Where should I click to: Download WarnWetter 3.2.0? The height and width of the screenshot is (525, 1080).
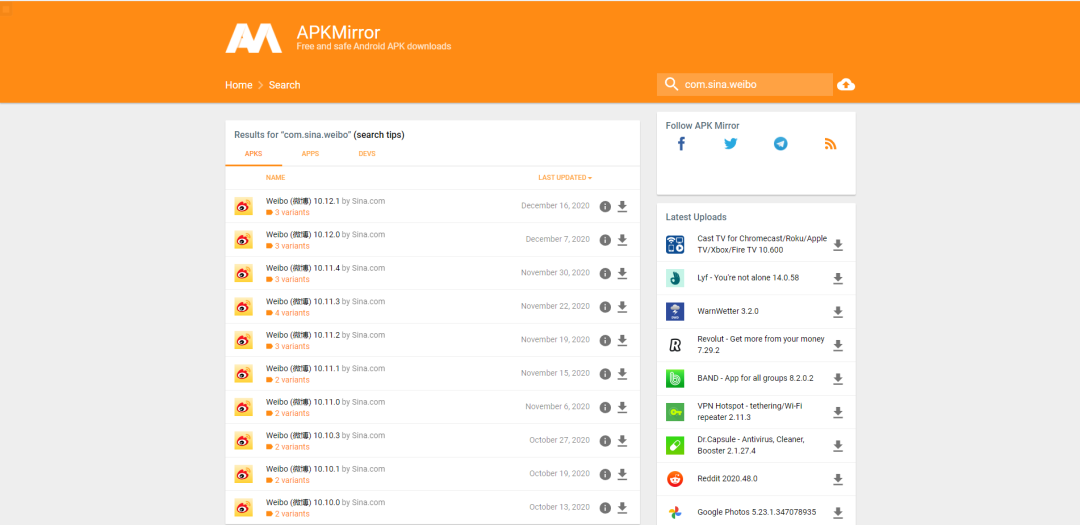pyautogui.click(x=838, y=311)
